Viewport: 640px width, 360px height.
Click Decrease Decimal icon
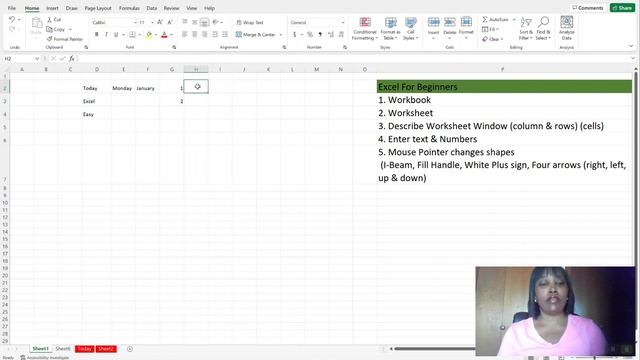[341, 35]
